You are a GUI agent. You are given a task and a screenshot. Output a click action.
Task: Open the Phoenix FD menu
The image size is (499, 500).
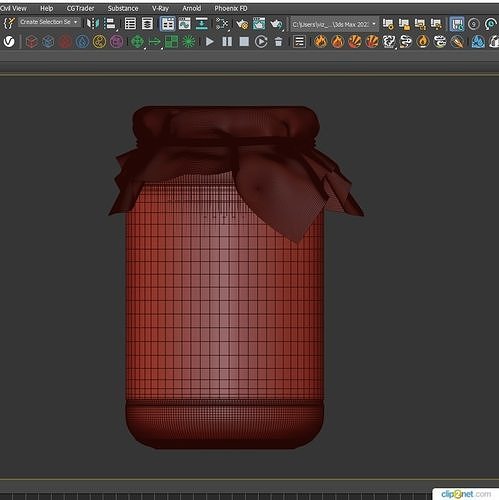231,8
